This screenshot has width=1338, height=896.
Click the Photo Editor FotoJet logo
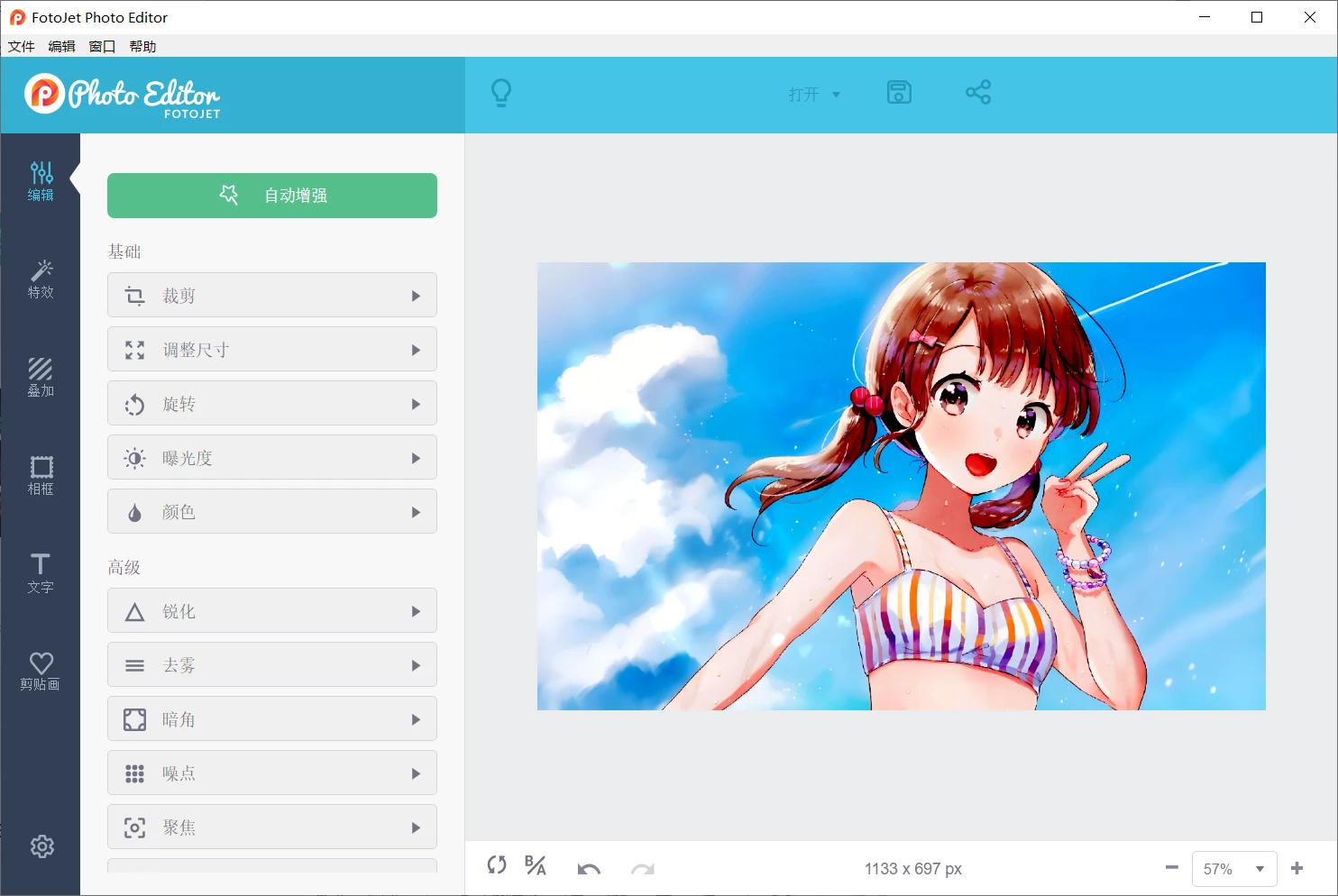(x=123, y=96)
